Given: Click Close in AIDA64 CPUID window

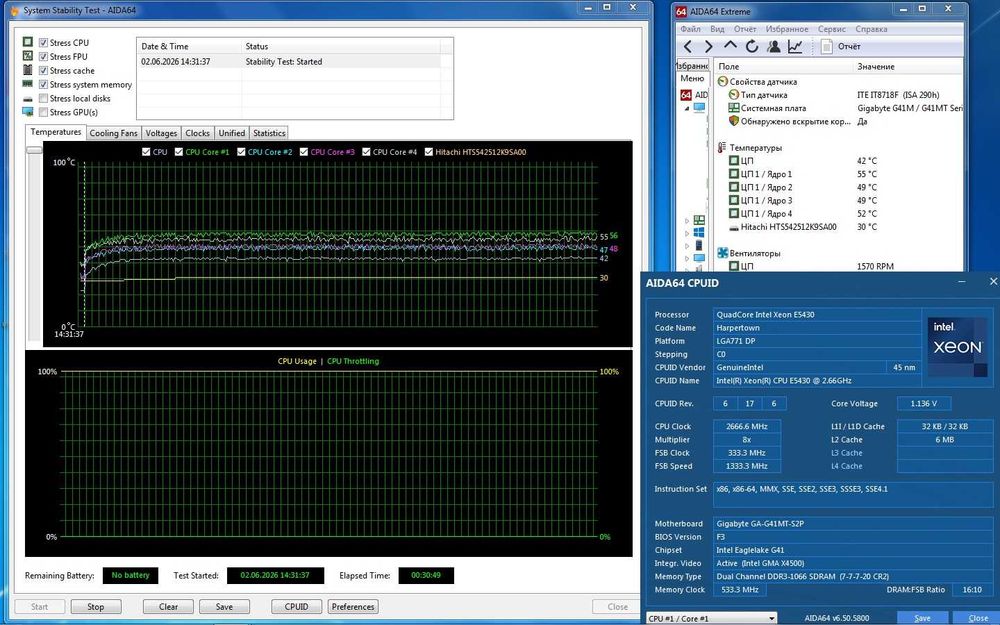Looking at the screenshot, I should point(978,618).
